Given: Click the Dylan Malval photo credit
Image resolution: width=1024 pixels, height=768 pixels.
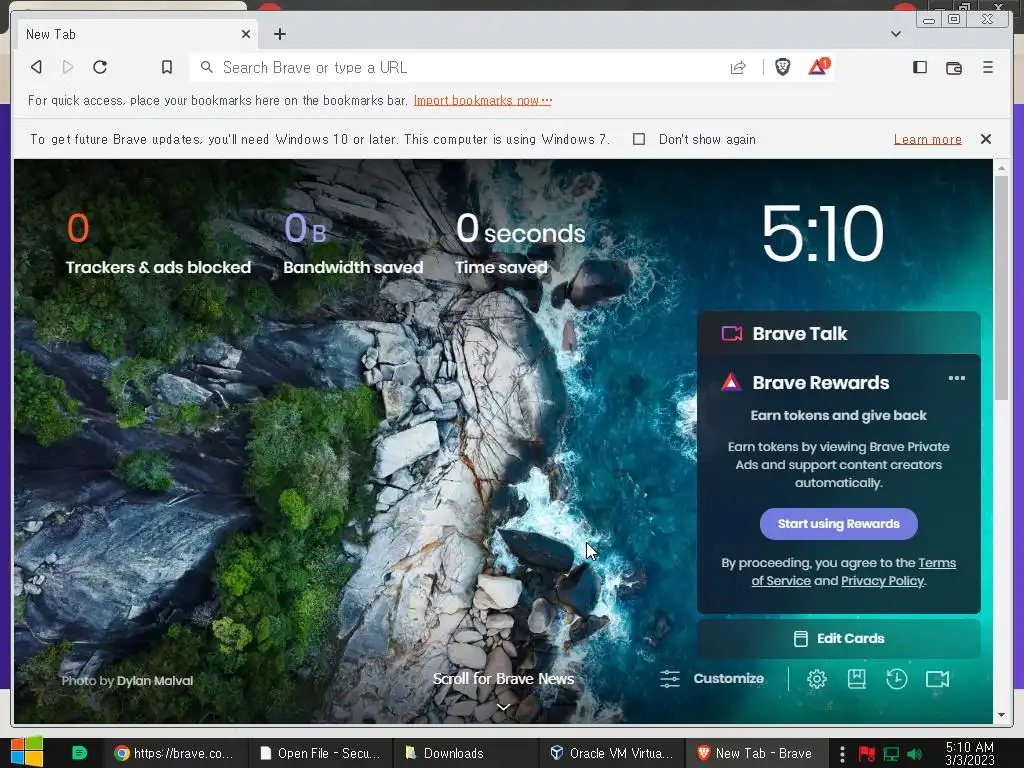Looking at the screenshot, I should (155, 680).
